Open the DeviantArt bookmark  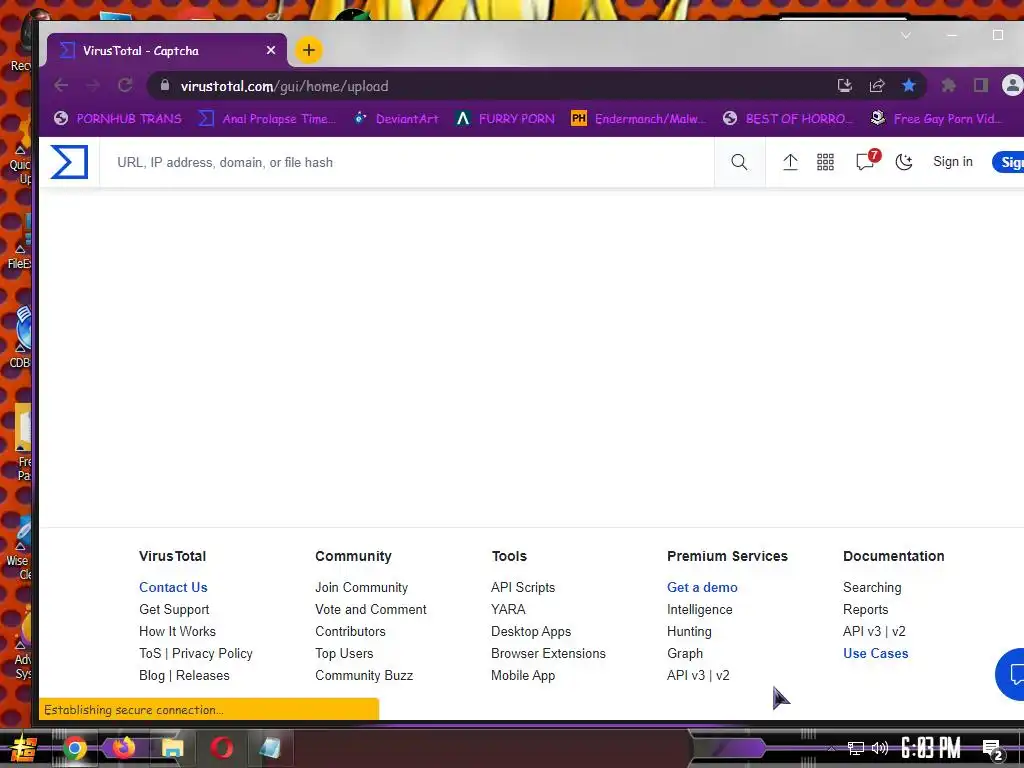pos(396,118)
